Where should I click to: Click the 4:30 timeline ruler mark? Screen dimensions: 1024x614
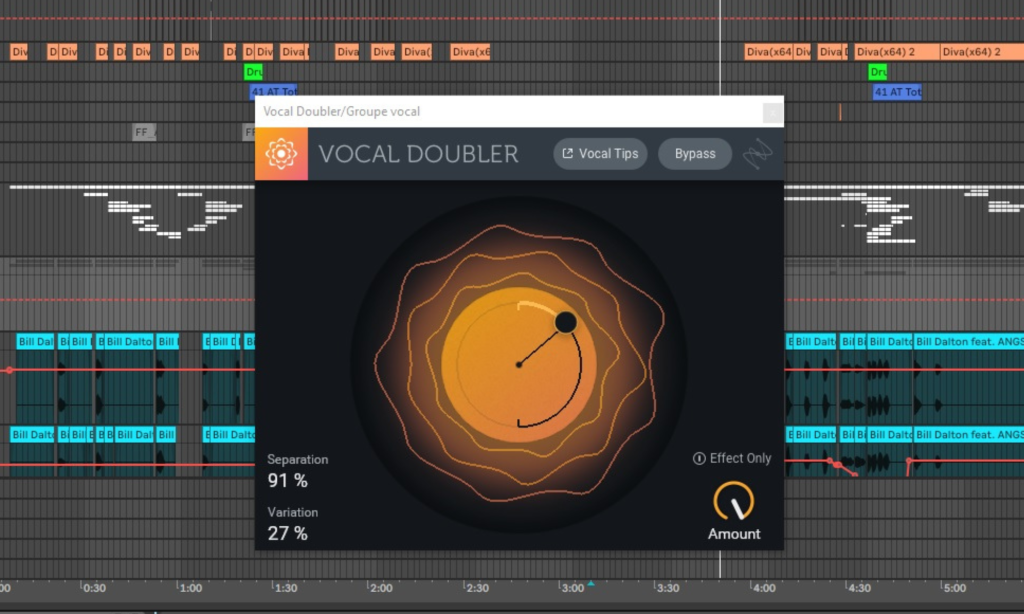tap(858, 588)
